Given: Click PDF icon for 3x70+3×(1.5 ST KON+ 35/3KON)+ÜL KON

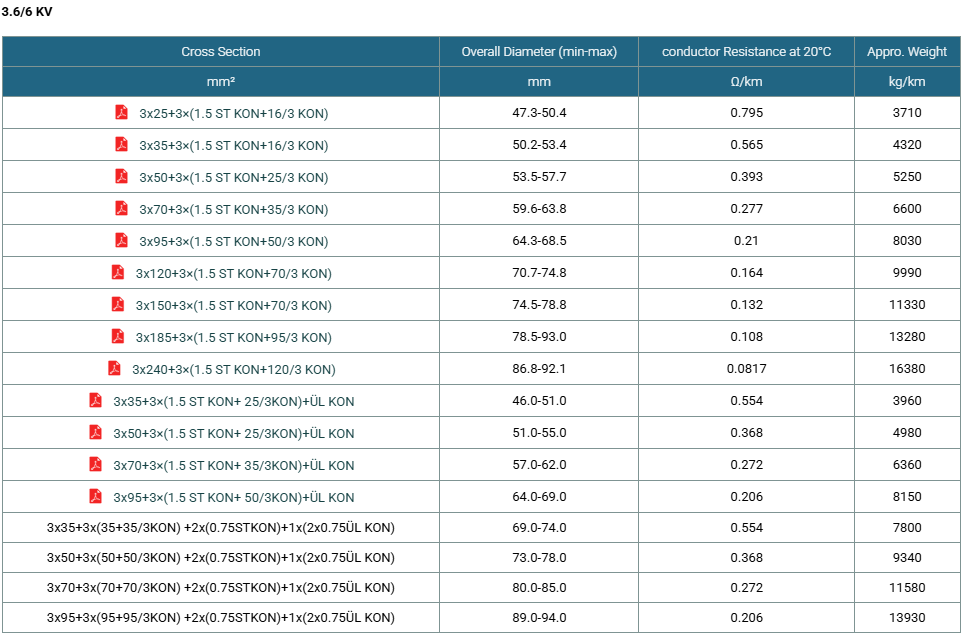Looking at the screenshot, I should [x=95, y=464].
